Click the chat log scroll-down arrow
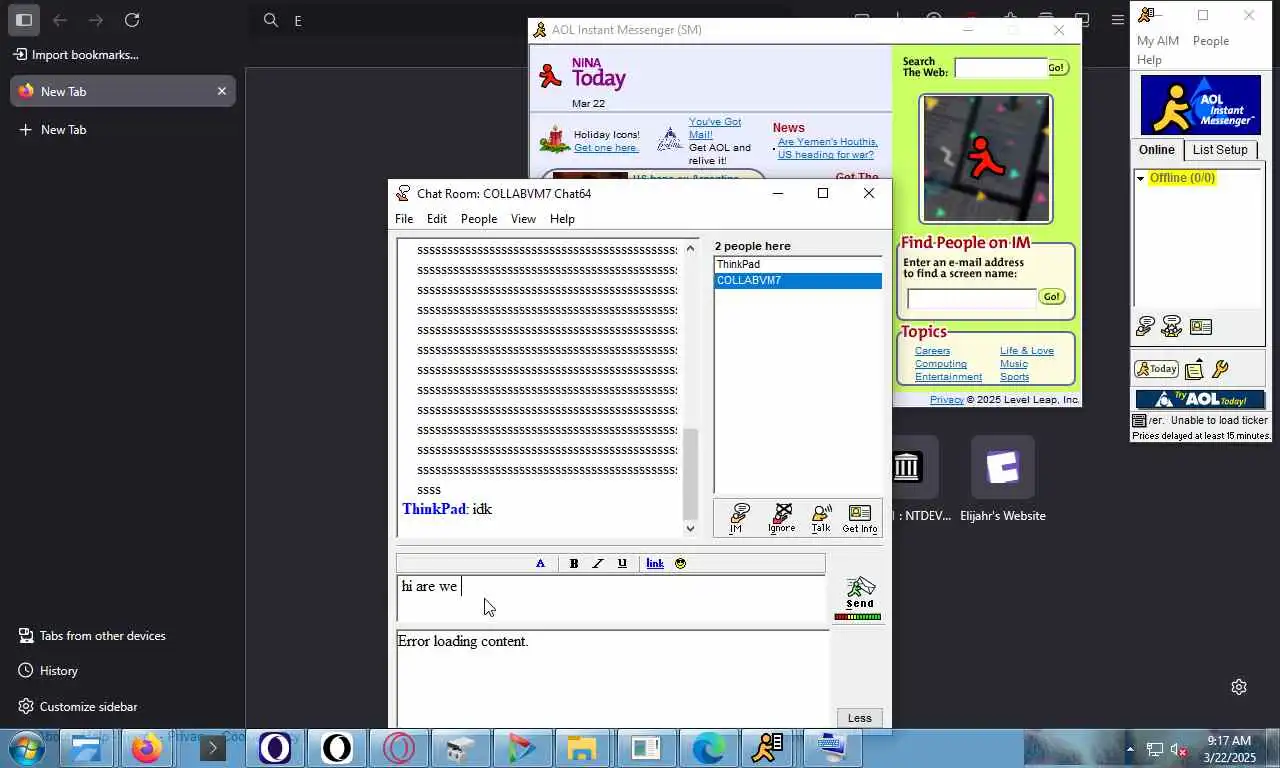Viewport: 1280px width, 768px height. click(690, 529)
